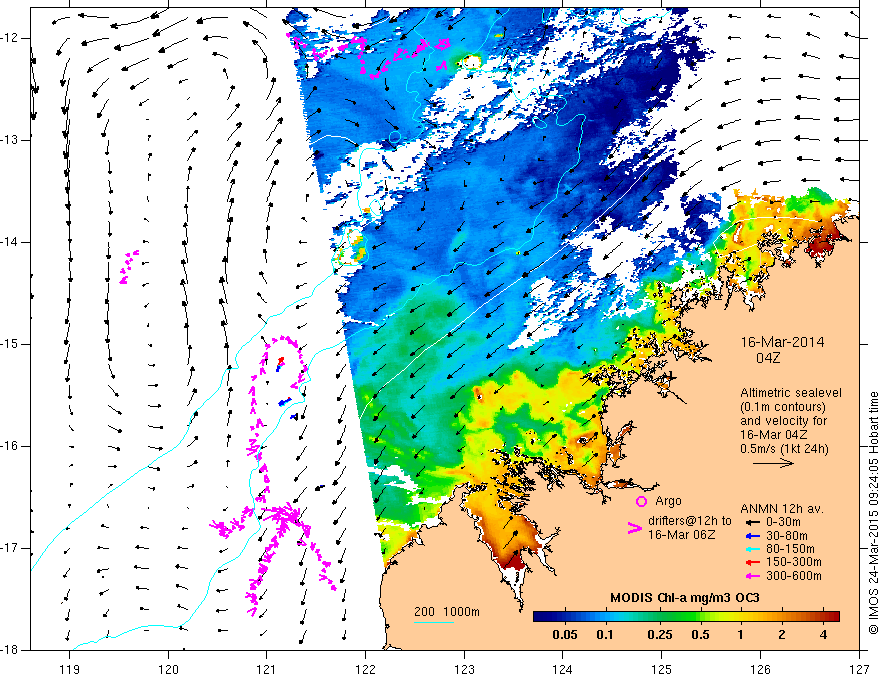
Task: Click the '0.25' colorbar tick label
Action: 660,635
